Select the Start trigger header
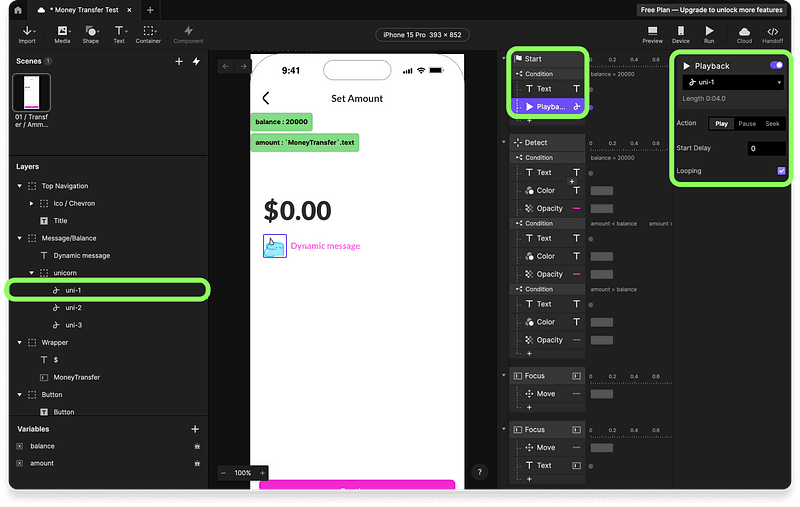This screenshot has width=800, height=507. (547, 59)
